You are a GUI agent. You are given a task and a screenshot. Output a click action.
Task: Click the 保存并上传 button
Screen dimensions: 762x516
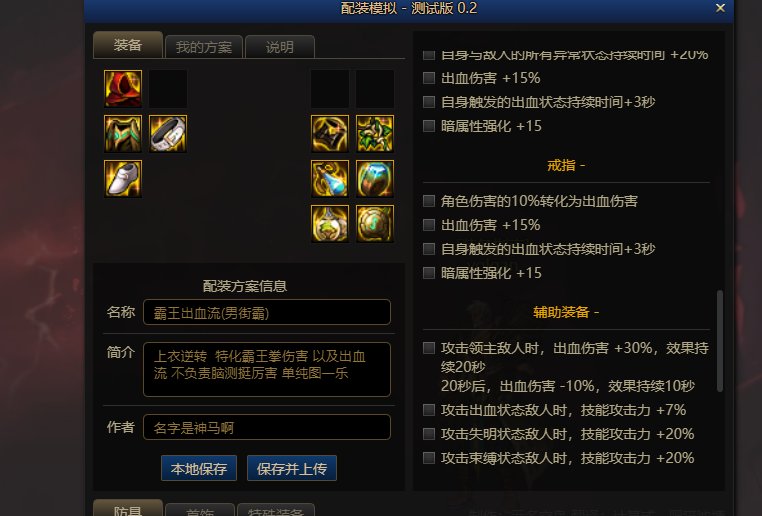[292, 468]
